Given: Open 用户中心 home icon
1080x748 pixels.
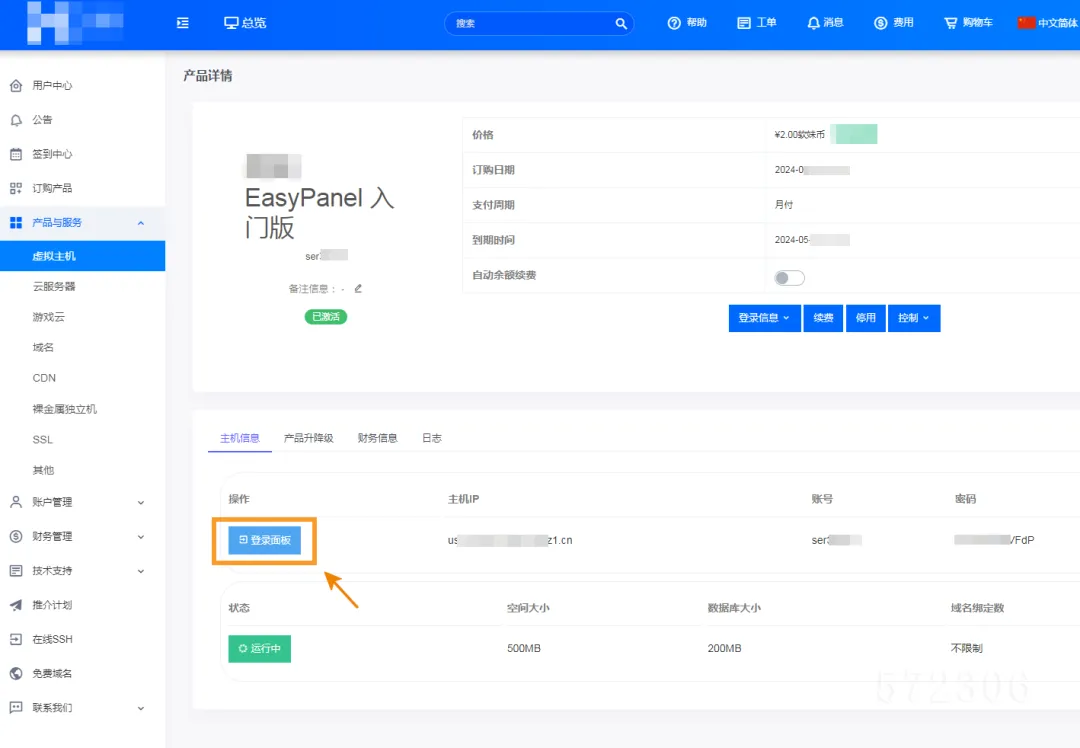Looking at the screenshot, I should (16, 85).
